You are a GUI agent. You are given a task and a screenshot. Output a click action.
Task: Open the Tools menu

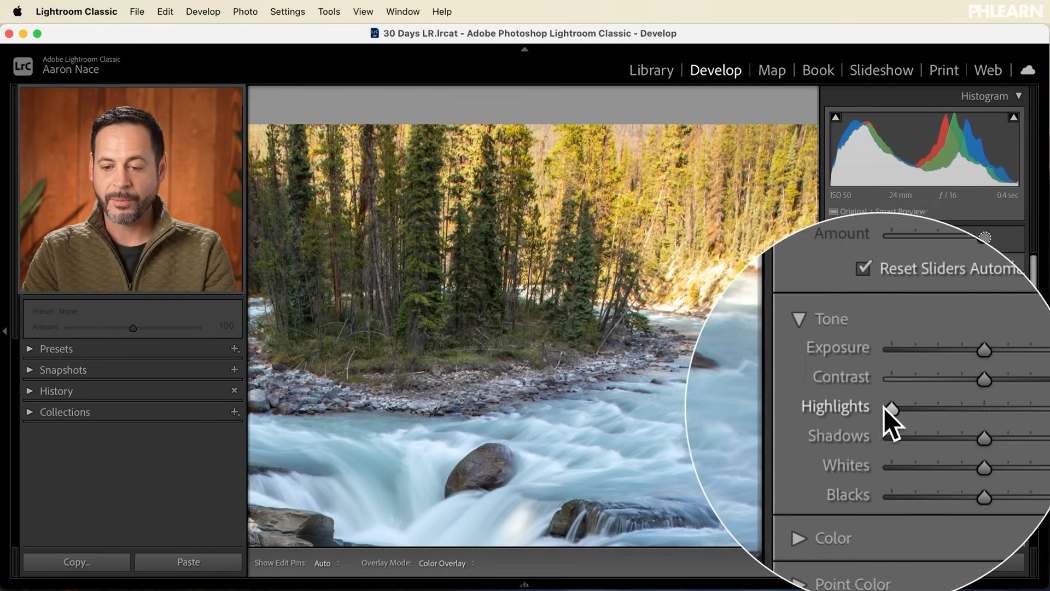[x=329, y=11]
